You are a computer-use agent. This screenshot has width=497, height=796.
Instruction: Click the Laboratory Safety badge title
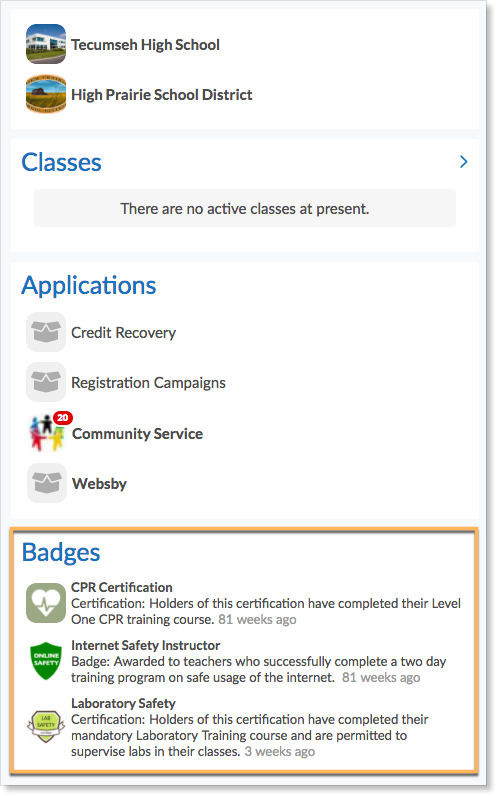coord(123,704)
